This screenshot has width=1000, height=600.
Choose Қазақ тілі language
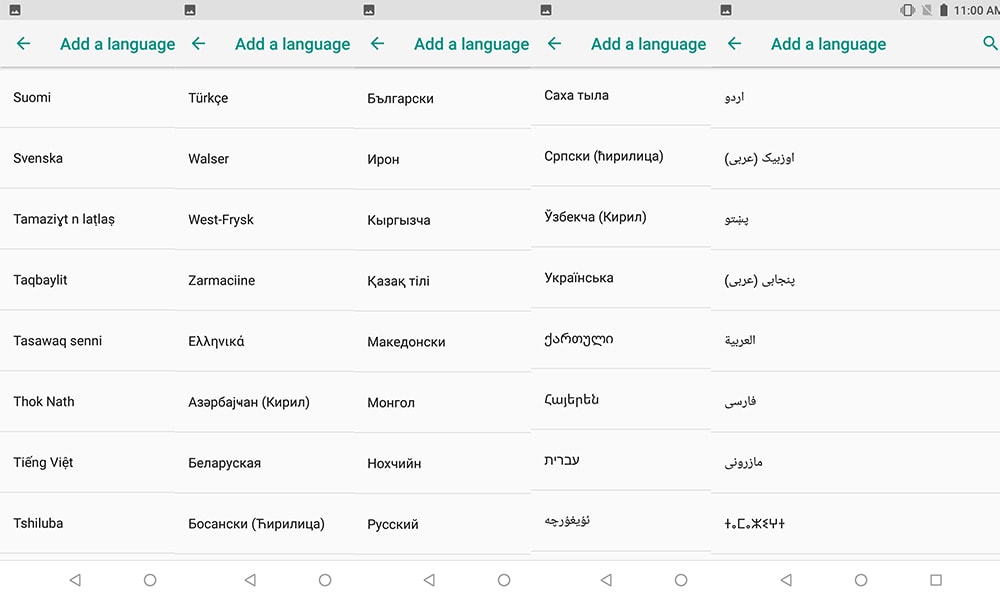[443, 281]
